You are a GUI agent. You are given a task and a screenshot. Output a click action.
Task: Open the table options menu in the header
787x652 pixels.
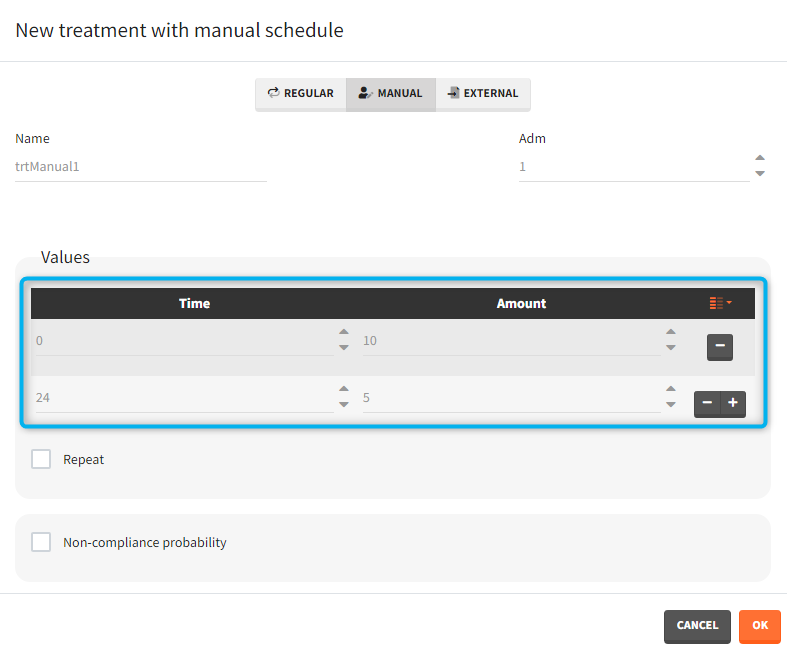[720, 303]
